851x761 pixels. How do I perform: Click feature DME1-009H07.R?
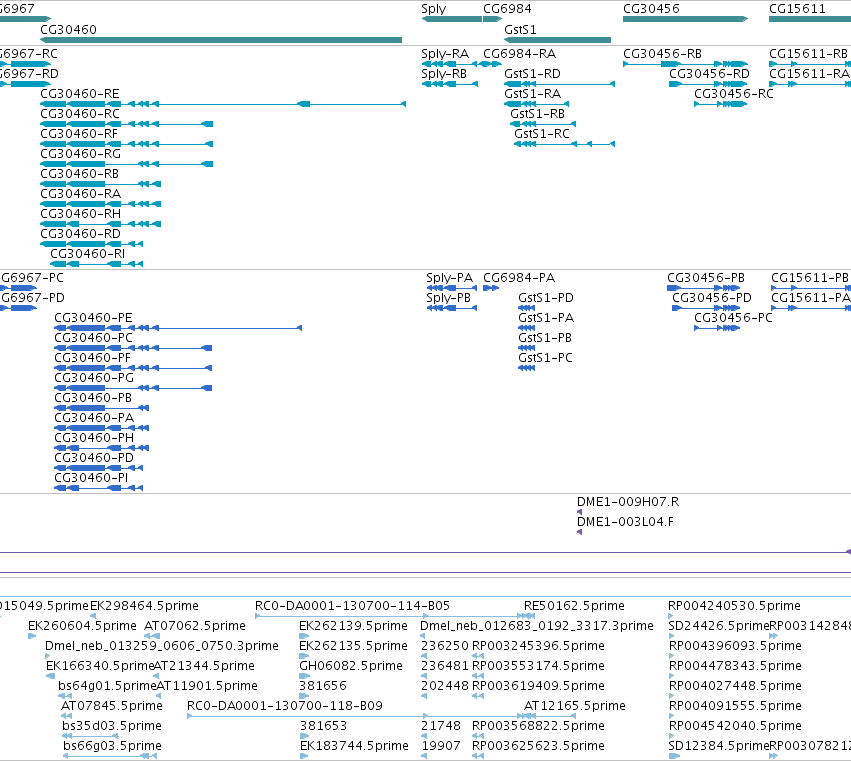coord(628,503)
